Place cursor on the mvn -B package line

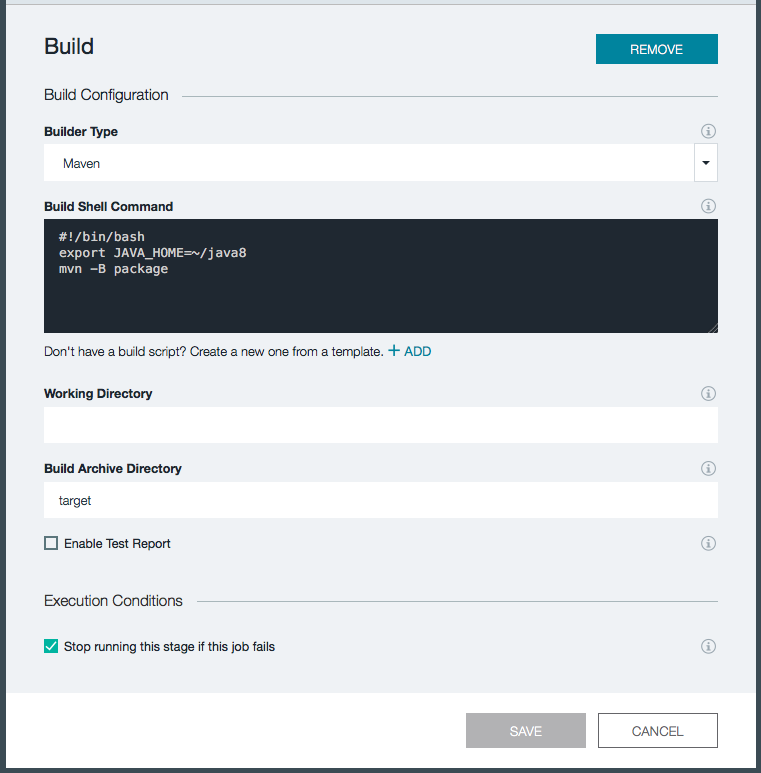pyautogui.click(x=114, y=269)
